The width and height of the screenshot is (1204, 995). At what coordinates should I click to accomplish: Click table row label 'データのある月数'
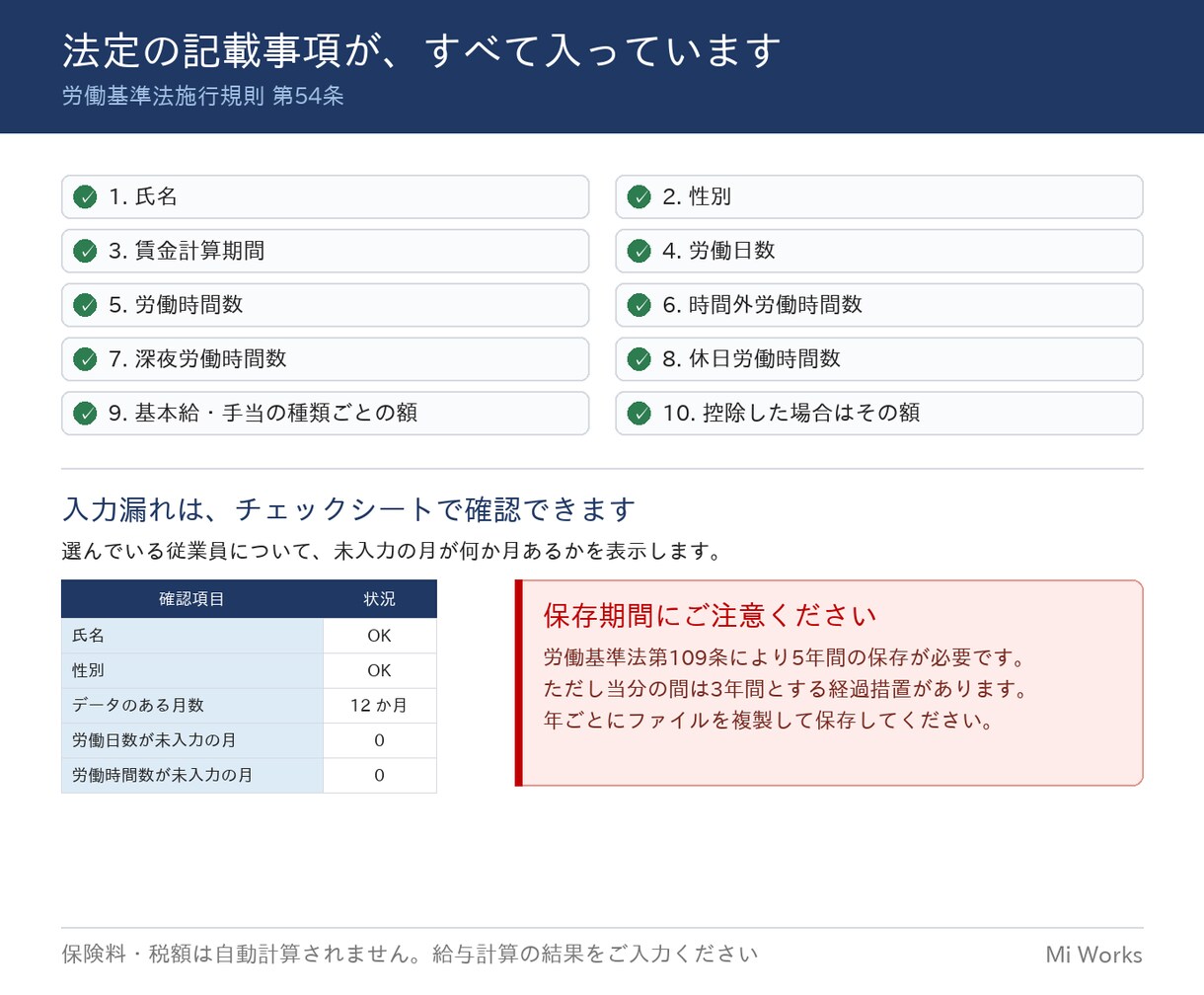pos(192,705)
